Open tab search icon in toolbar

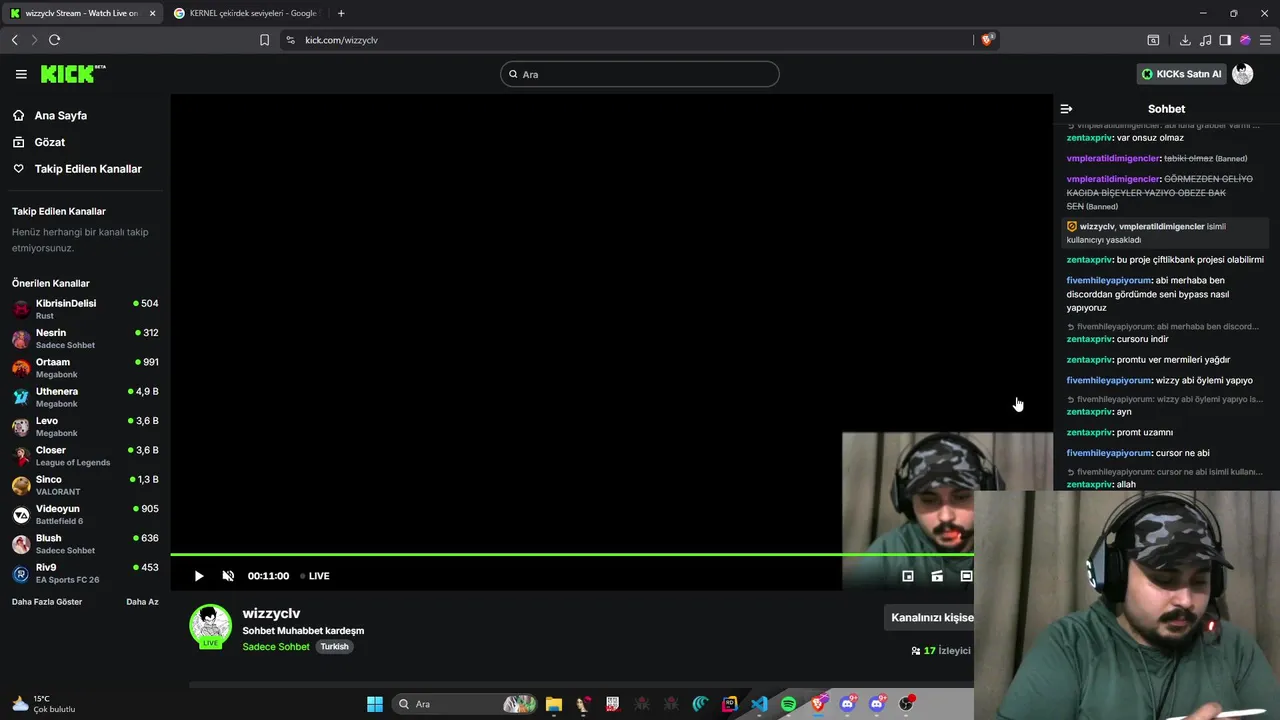(x=1153, y=40)
